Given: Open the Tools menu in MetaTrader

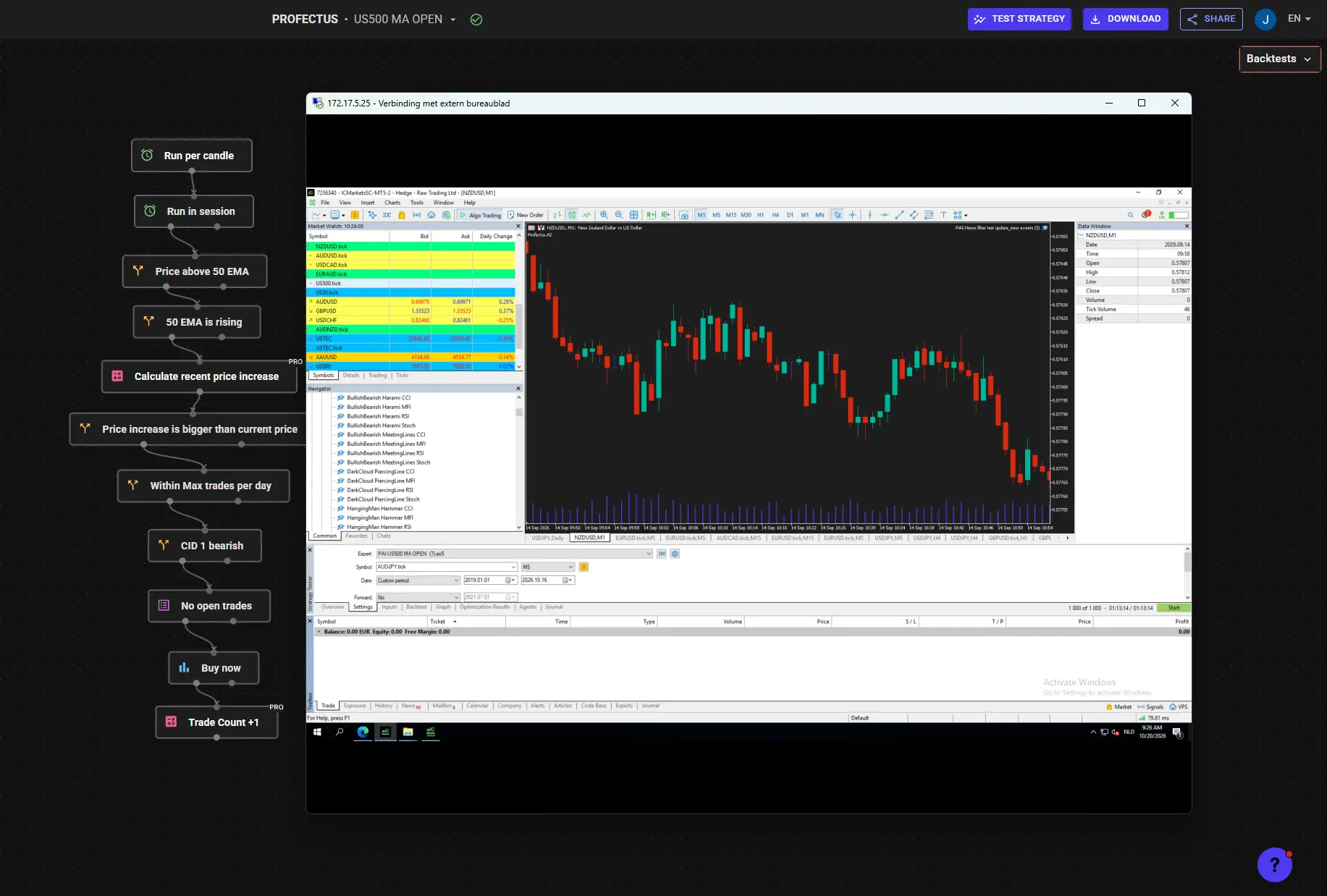Looking at the screenshot, I should click(x=417, y=203).
